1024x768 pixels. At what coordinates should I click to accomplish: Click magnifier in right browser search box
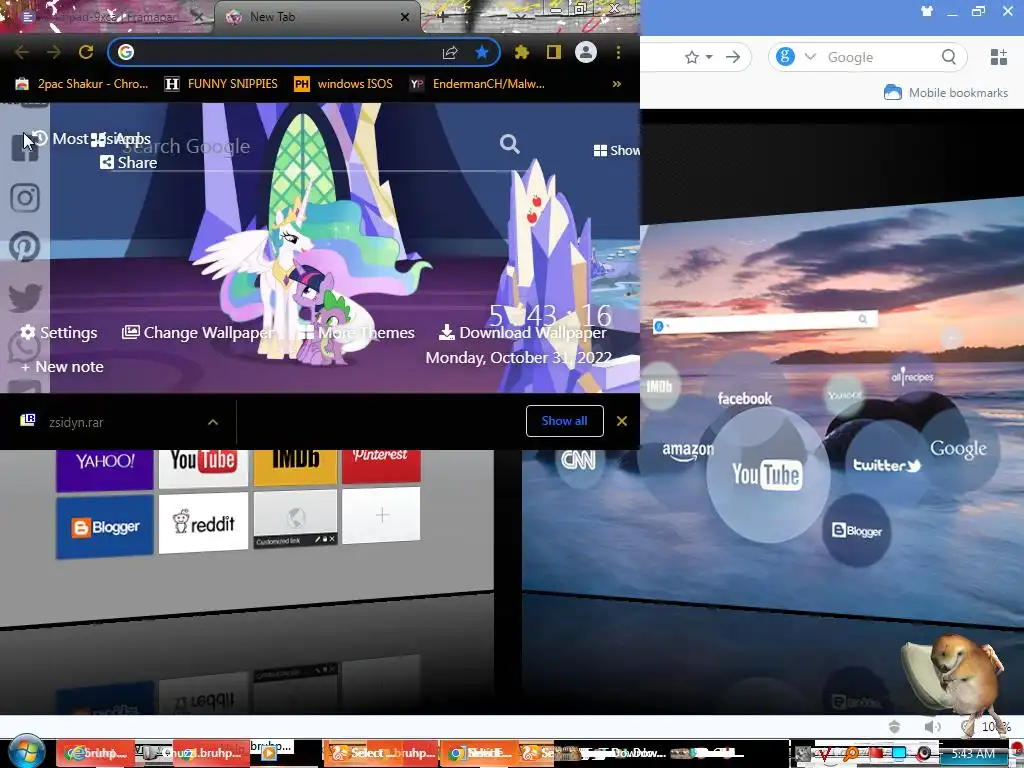949,57
